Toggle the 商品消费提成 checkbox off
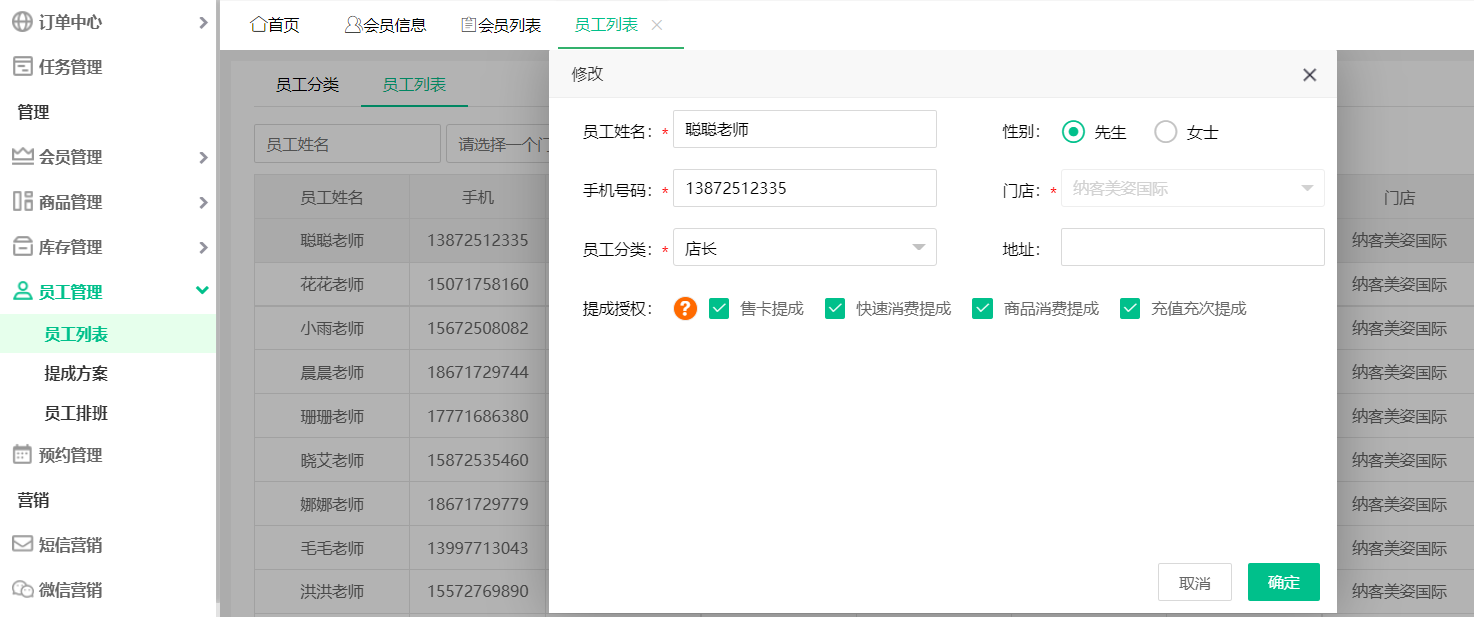The image size is (1474, 617). (x=982, y=308)
